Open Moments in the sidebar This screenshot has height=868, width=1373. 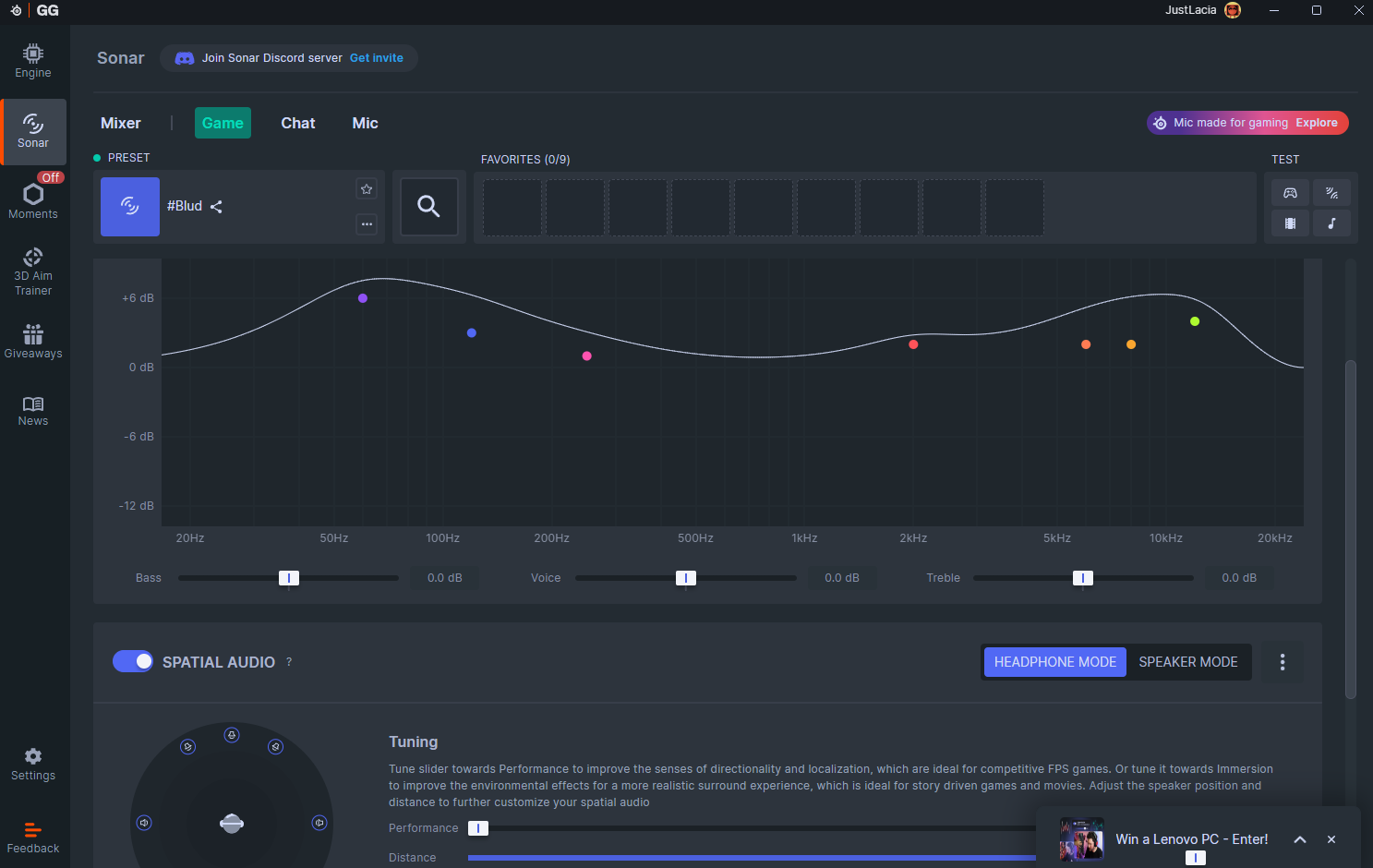click(x=33, y=200)
